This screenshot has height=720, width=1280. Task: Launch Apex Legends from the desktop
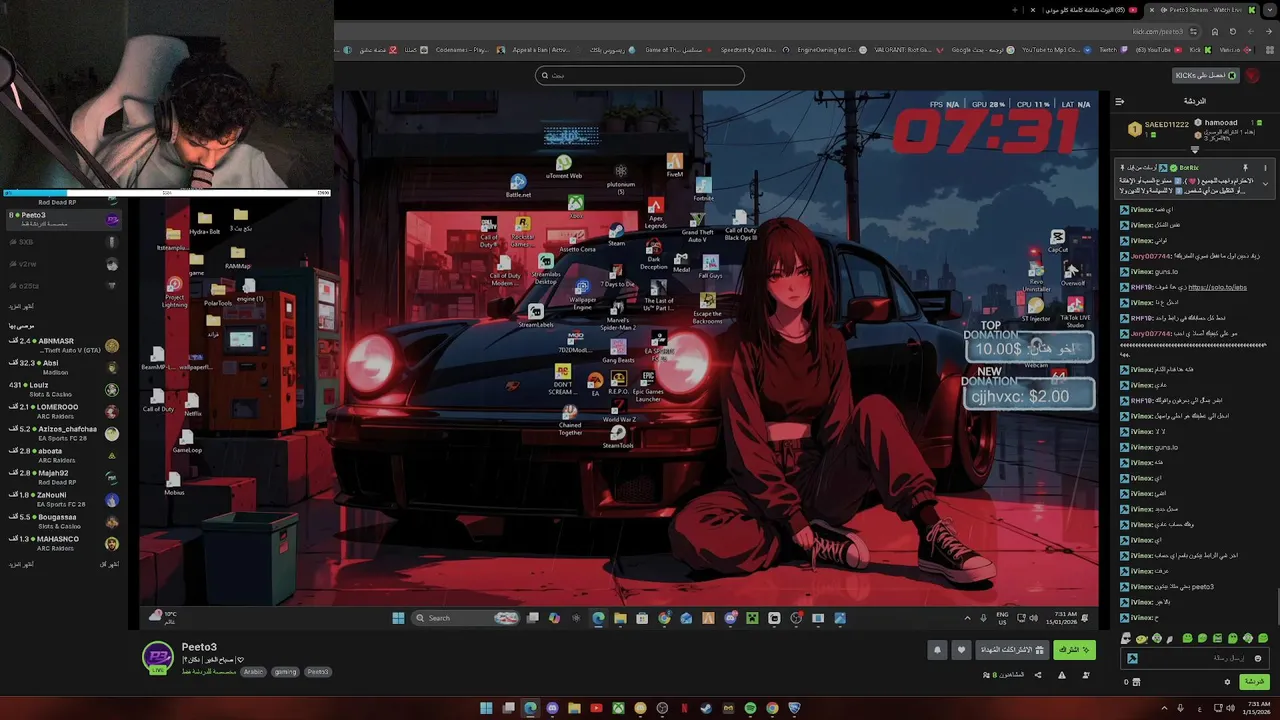656,213
